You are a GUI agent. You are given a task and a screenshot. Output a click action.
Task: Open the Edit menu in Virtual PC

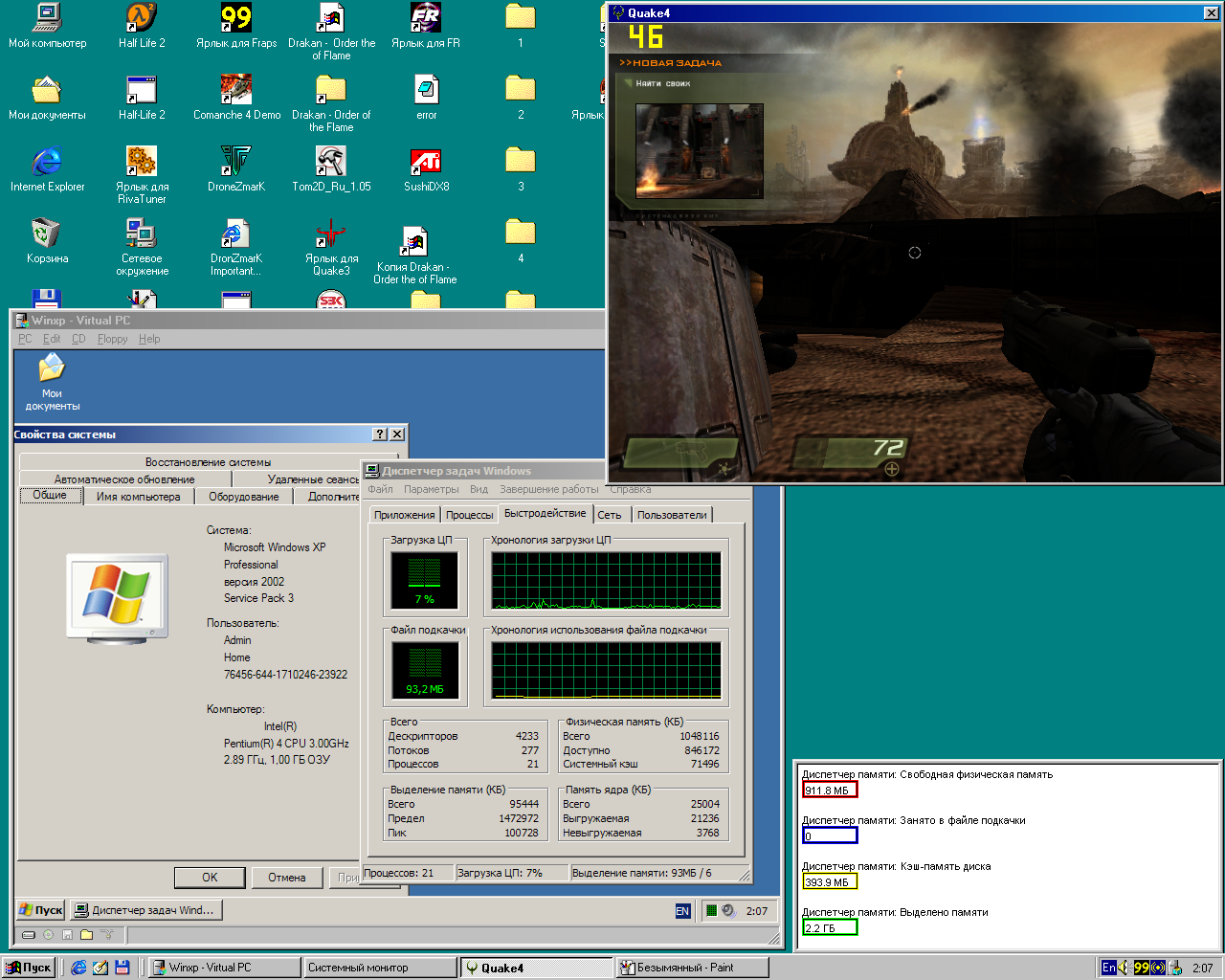point(52,339)
